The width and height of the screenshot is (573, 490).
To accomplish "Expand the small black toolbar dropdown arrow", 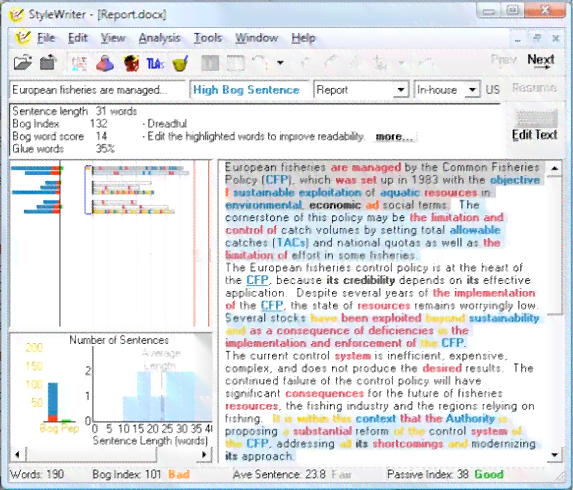I will [280, 63].
